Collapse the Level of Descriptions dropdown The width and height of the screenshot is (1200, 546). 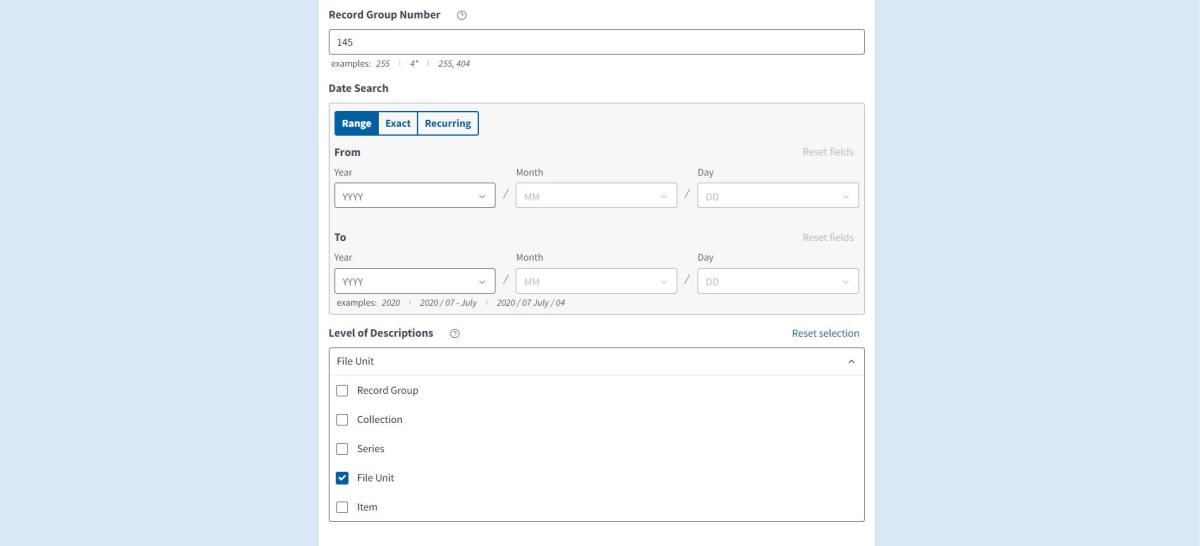coord(850,362)
